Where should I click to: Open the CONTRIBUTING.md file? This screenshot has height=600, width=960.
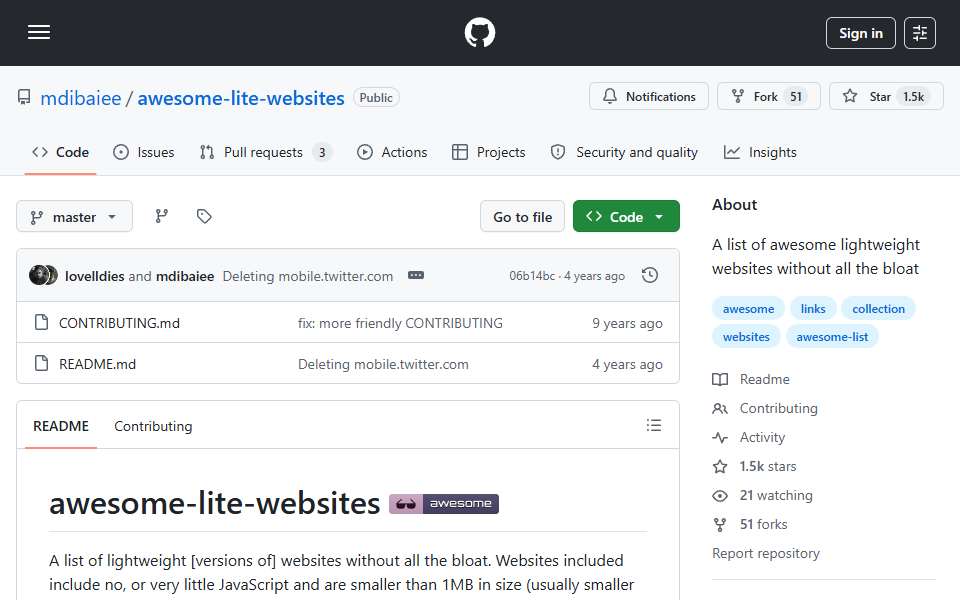coord(119,323)
